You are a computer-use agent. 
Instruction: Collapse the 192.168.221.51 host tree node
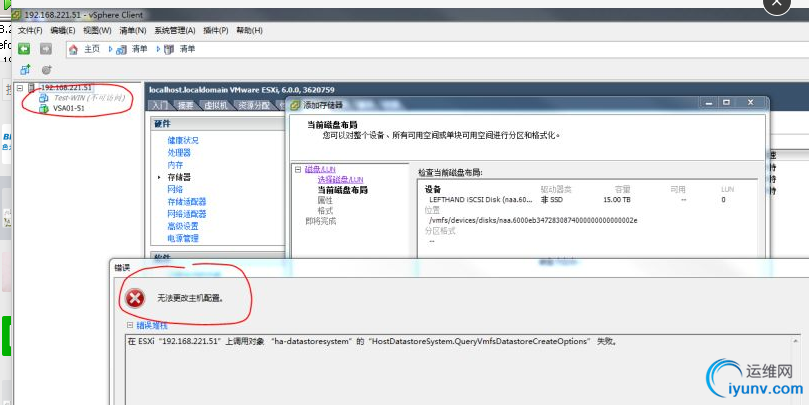[x=20, y=88]
